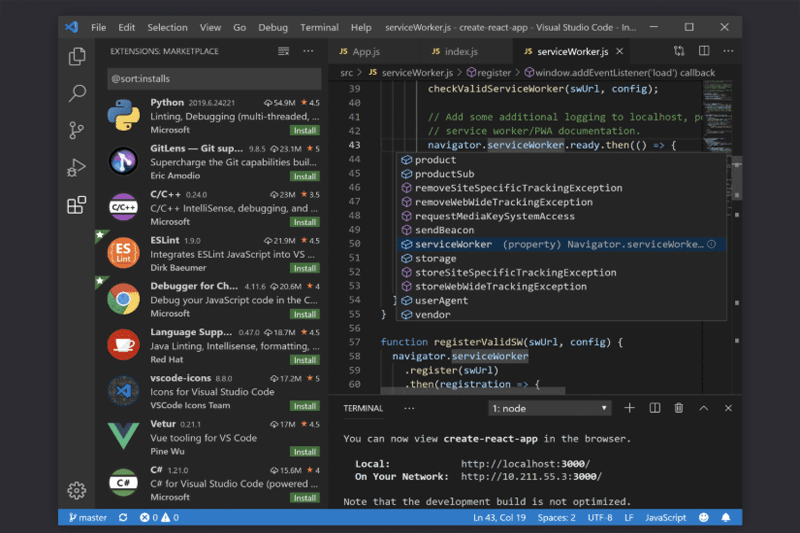Image resolution: width=800 pixels, height=533 pixels.
Task: Open the terminal selector '1: node' dropdown
Action: (x=549, y=408)
